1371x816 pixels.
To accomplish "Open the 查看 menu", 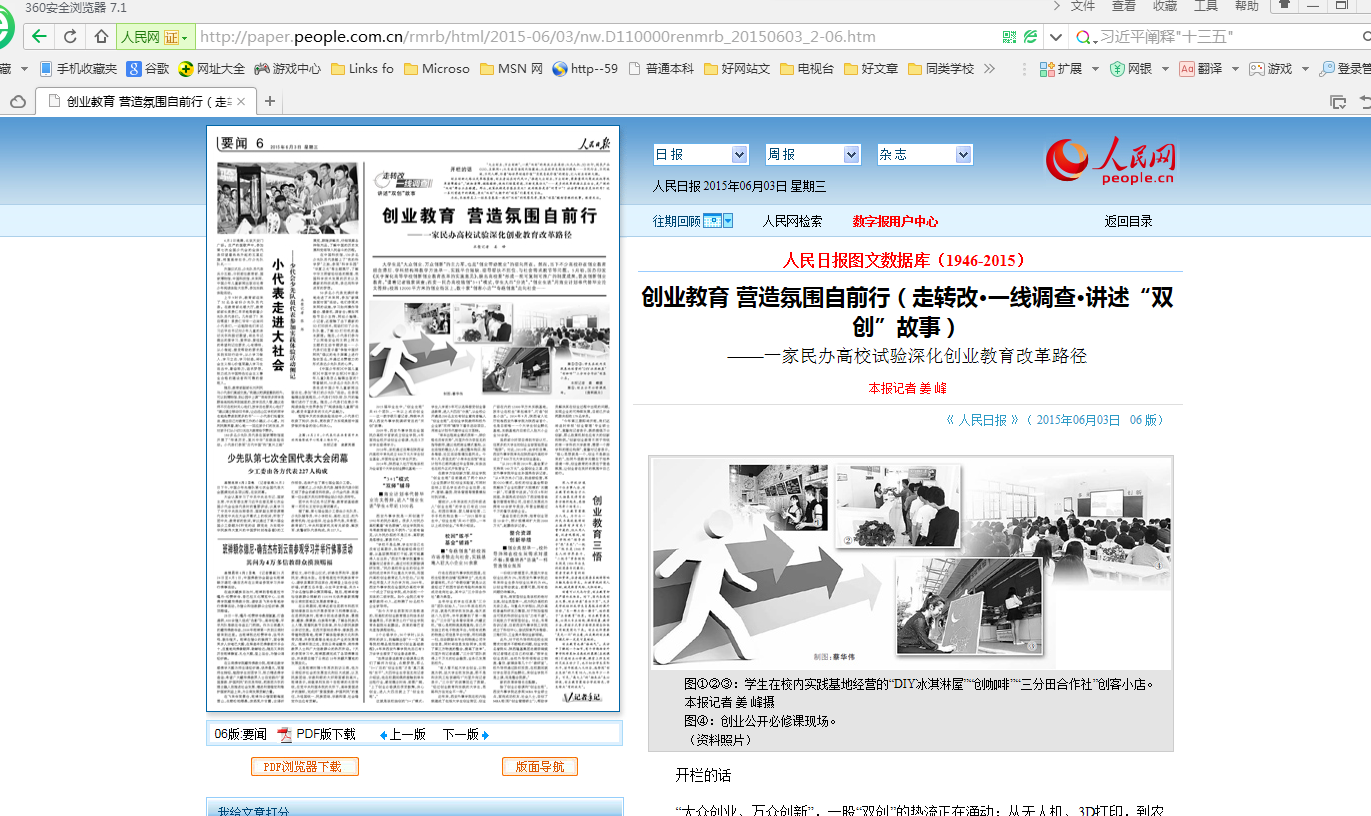I will pos(1124,6).
